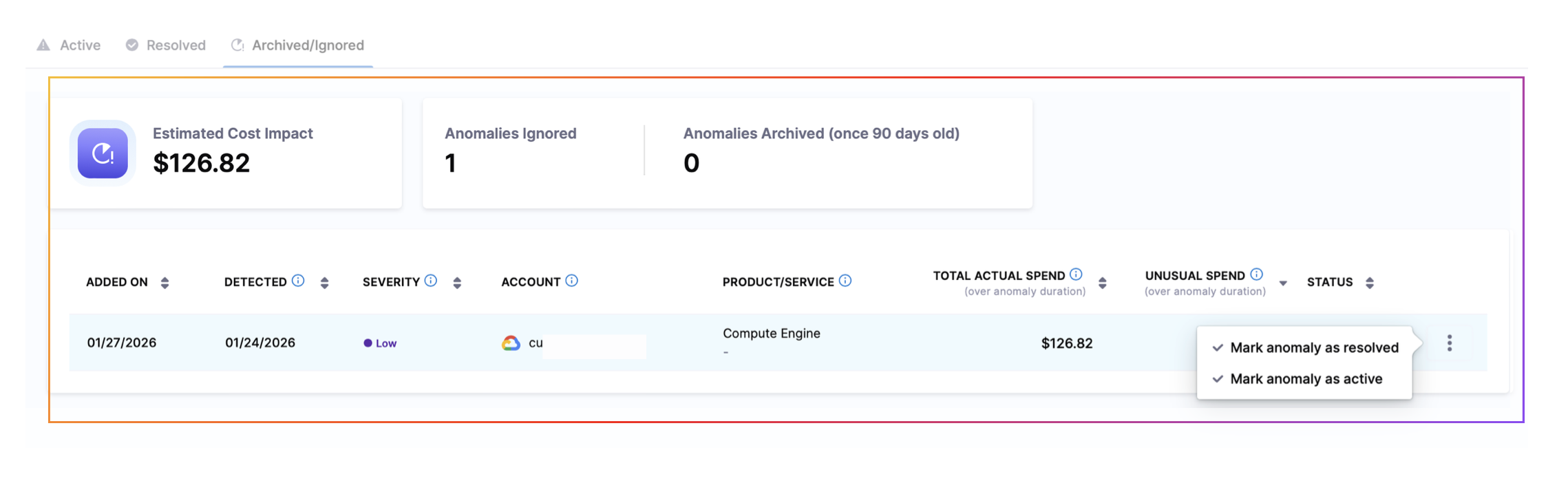Toggle Unusual Spend descending sort arrow
Viewport: 1568px width, 483px height.
click(1283, 283)
